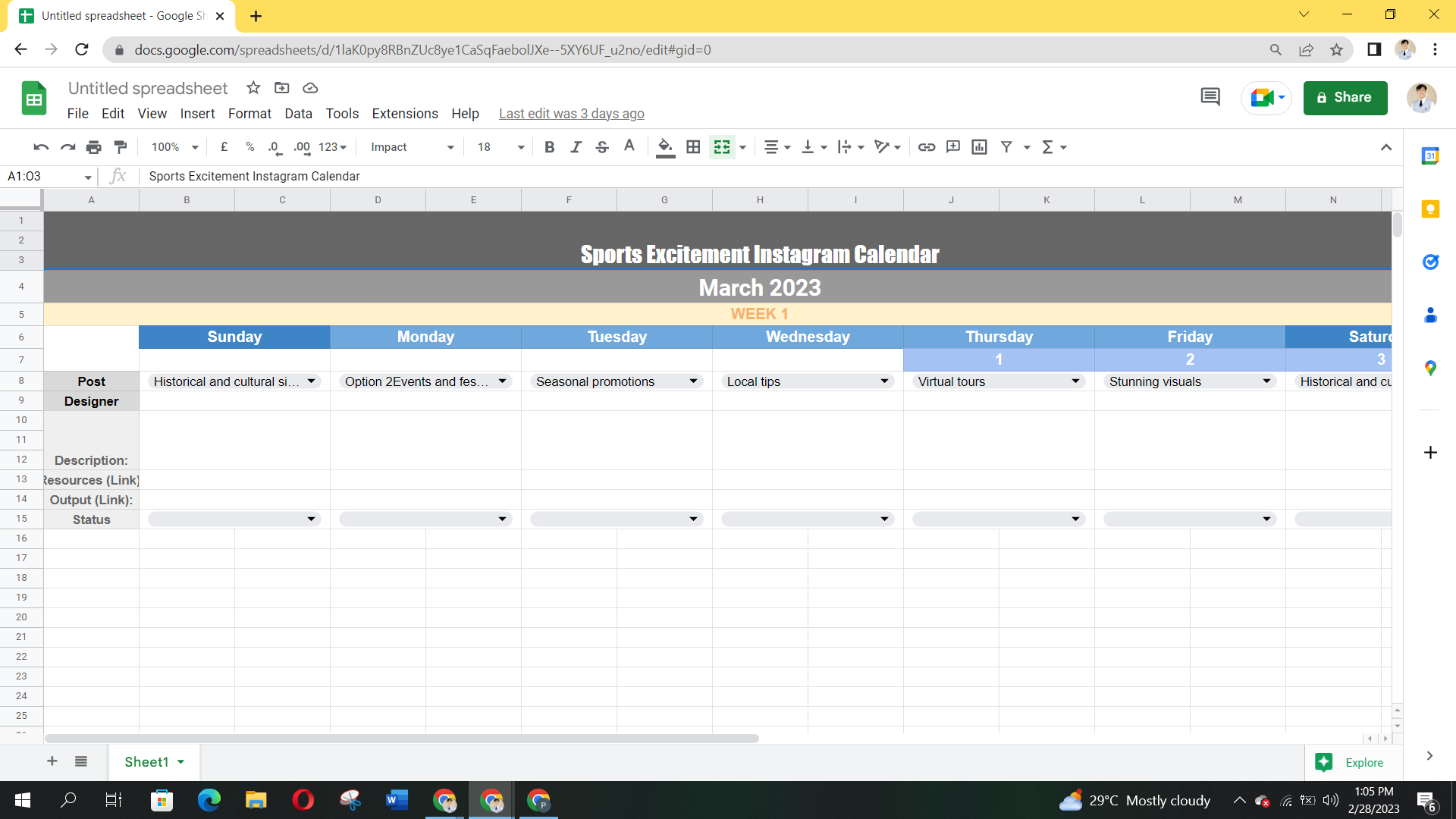
Task: Toggle italic formatting
Action: [576, 147]
